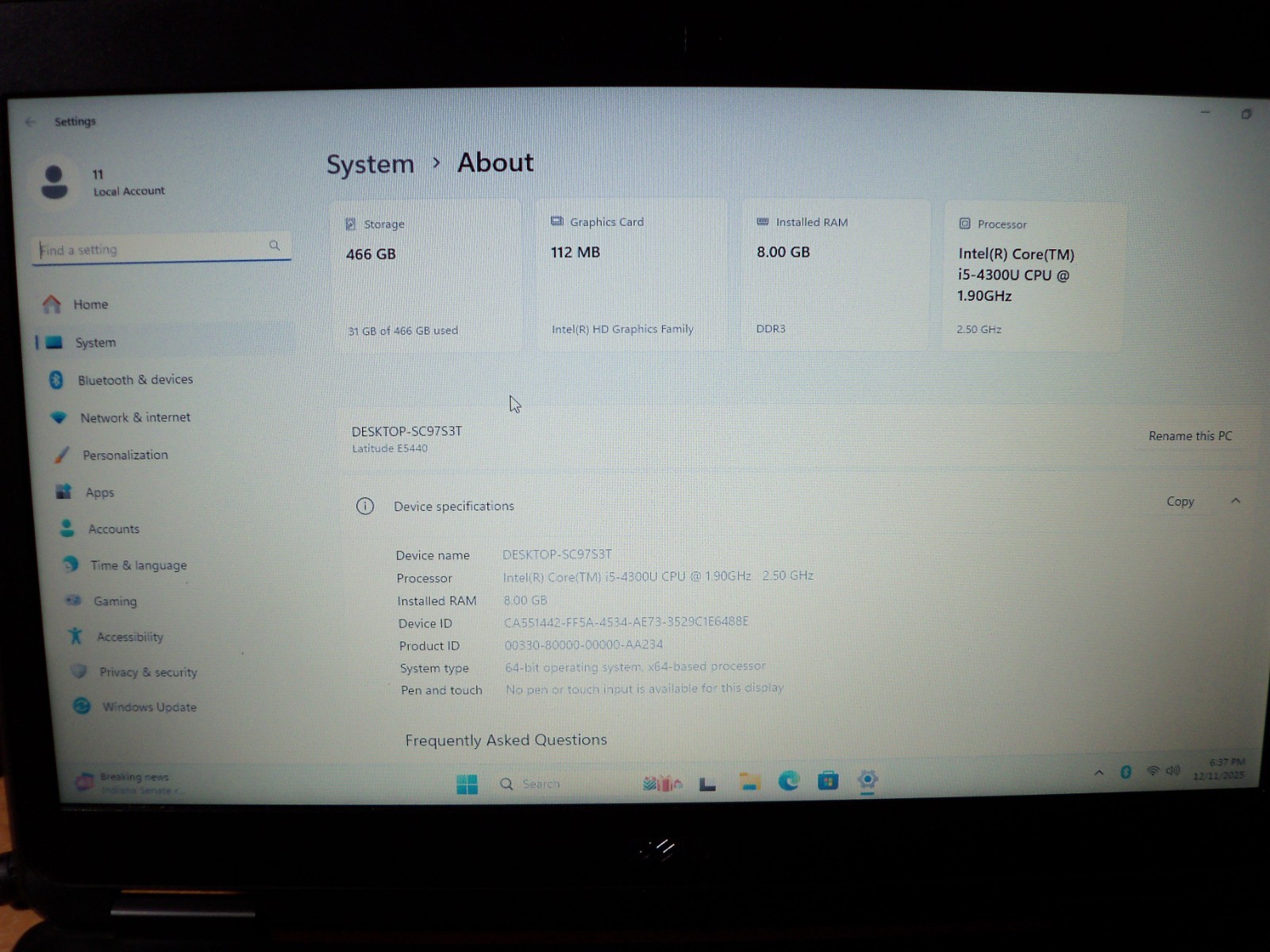Click the volume speaker tray icon
Viewport: 1270px width, 952px height.
1173,770
